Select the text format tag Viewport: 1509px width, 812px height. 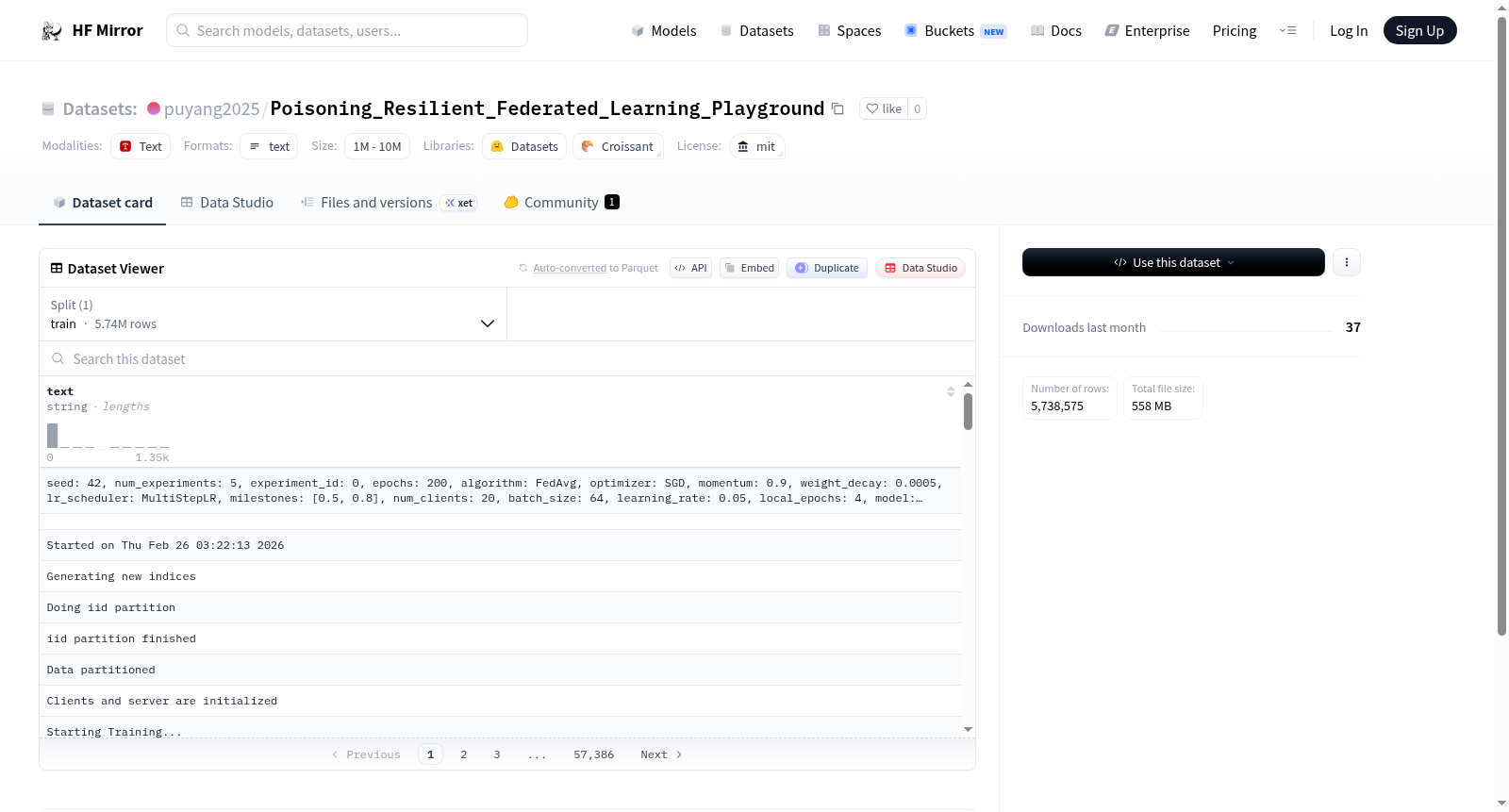(269, 146)
